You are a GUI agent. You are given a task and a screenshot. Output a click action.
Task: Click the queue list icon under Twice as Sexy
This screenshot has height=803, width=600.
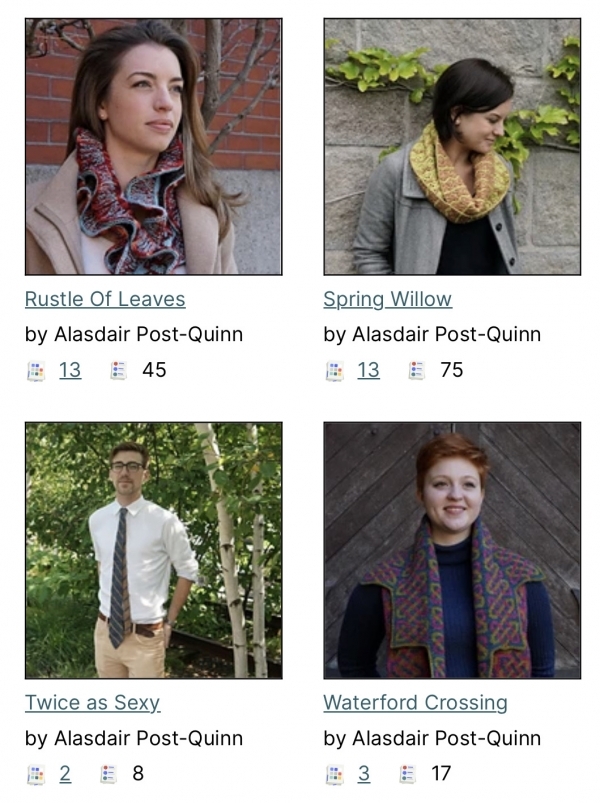click(x=108, y=774)
